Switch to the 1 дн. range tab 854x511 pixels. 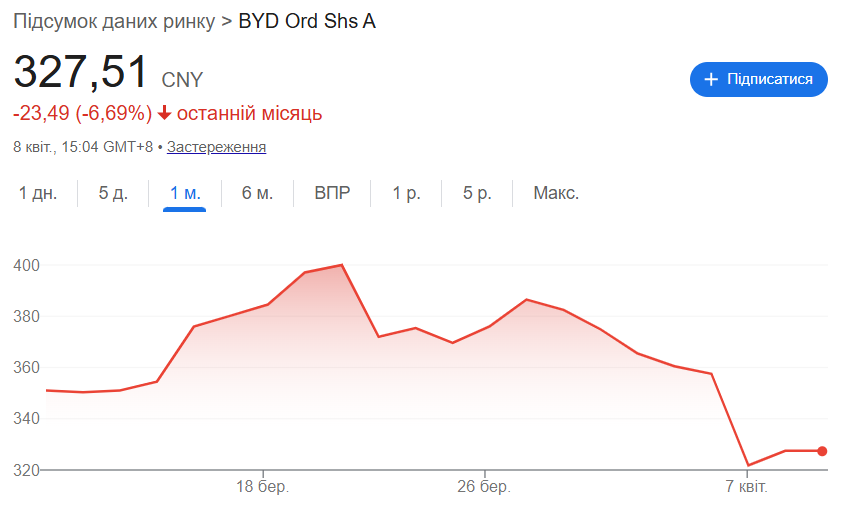38,193
